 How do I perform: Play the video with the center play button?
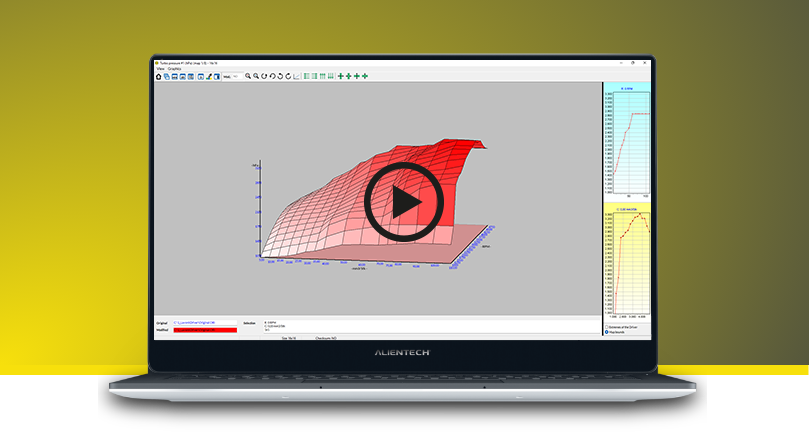point(404,203)
